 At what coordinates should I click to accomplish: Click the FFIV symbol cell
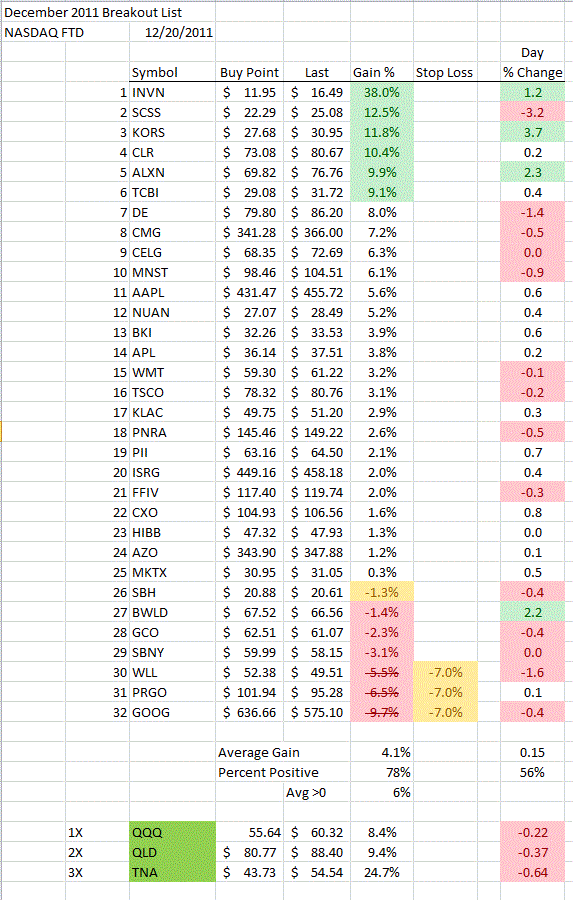[172, 492]
